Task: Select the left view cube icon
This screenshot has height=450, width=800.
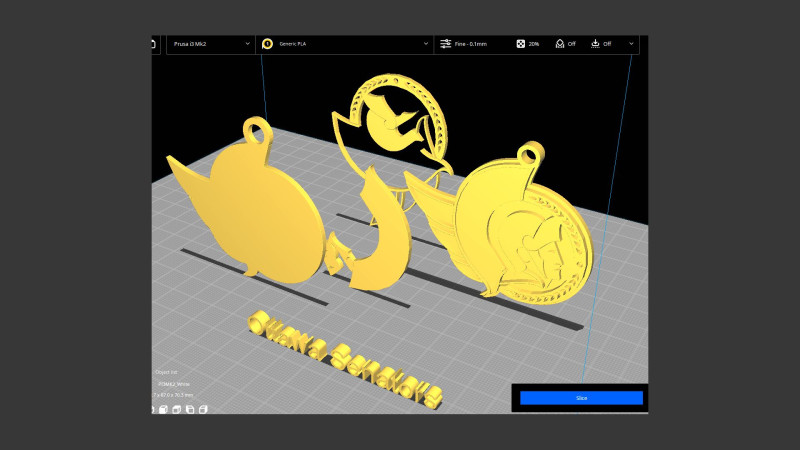Action: click(190, 408)
